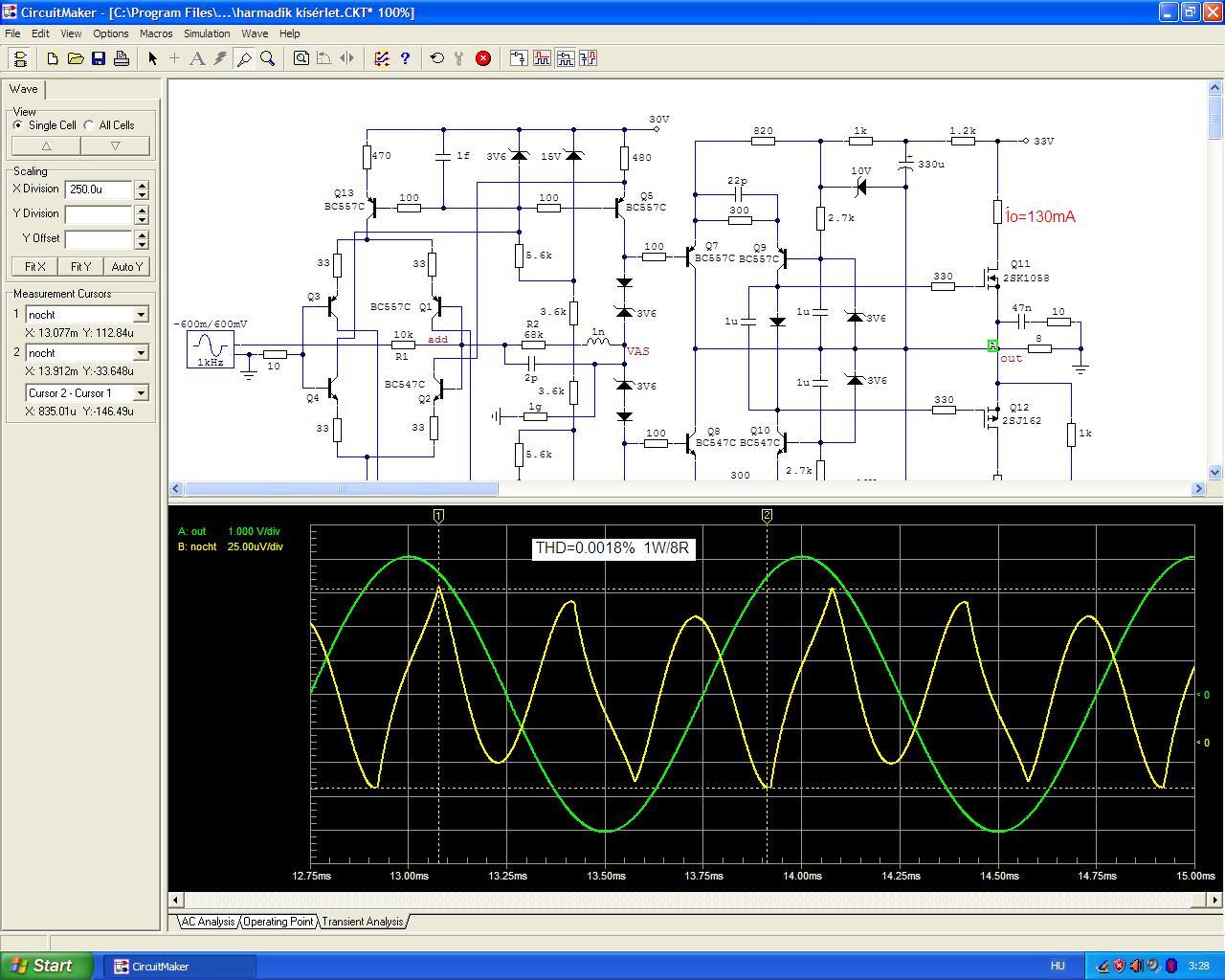The image size is (1225, 980).
Task: Click the schematic horizontal scrollbar thumb
Action: coord(341,489)
